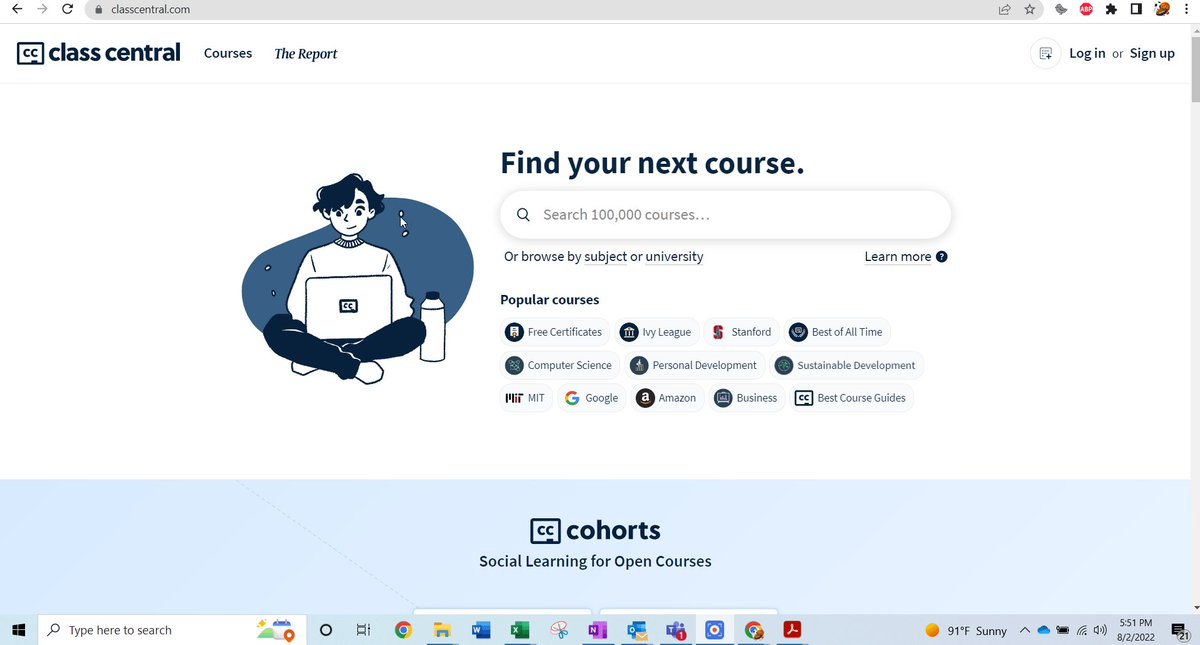Browse courses by university link
The image size is (1200, 645).
tap(674, 256)
